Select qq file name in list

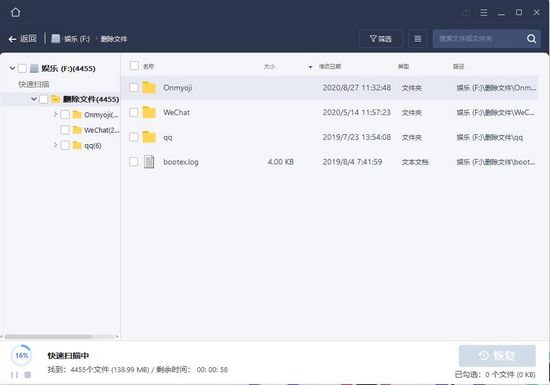click(x=168, y=138)
